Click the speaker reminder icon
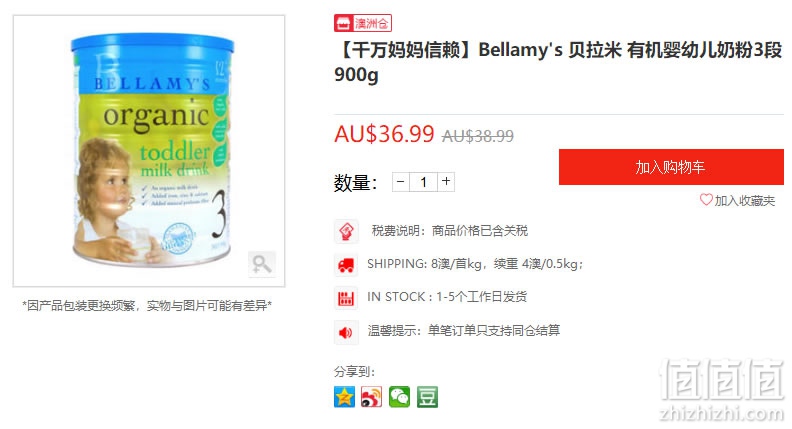 pos(346,332)
